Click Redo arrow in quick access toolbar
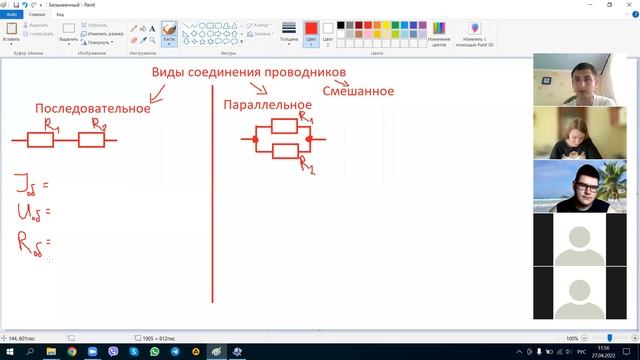640x360 pixels. (33, 5)
